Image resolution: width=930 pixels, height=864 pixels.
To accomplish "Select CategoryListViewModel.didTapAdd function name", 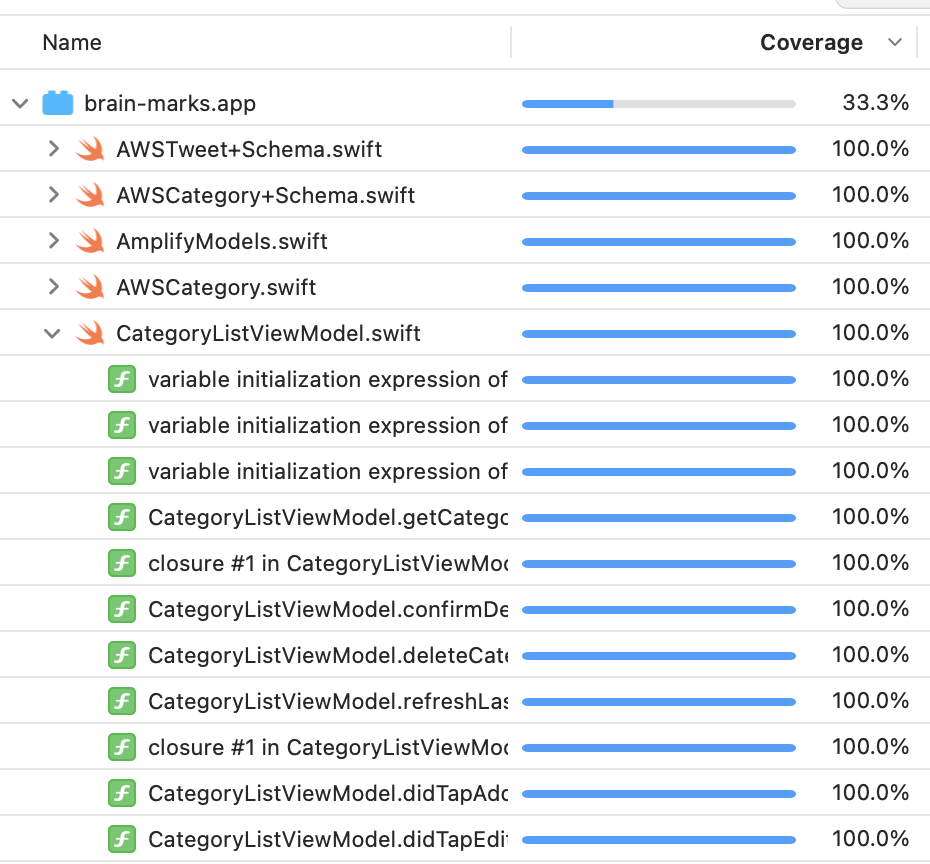I will (x=328, y=793).
